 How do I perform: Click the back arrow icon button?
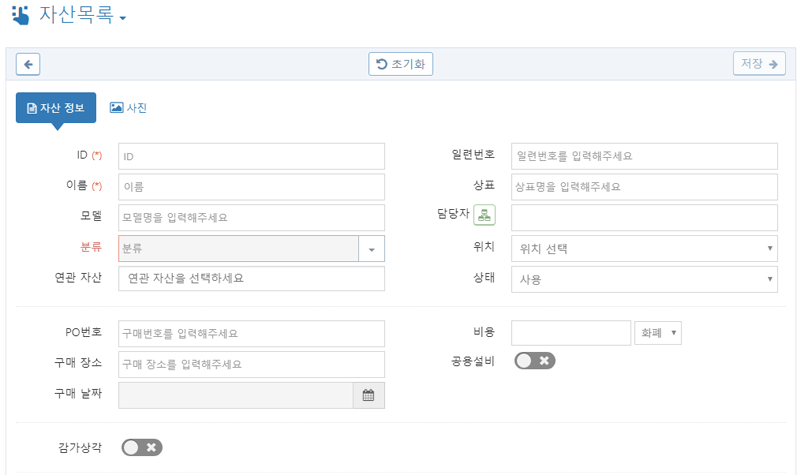point(28,64)
